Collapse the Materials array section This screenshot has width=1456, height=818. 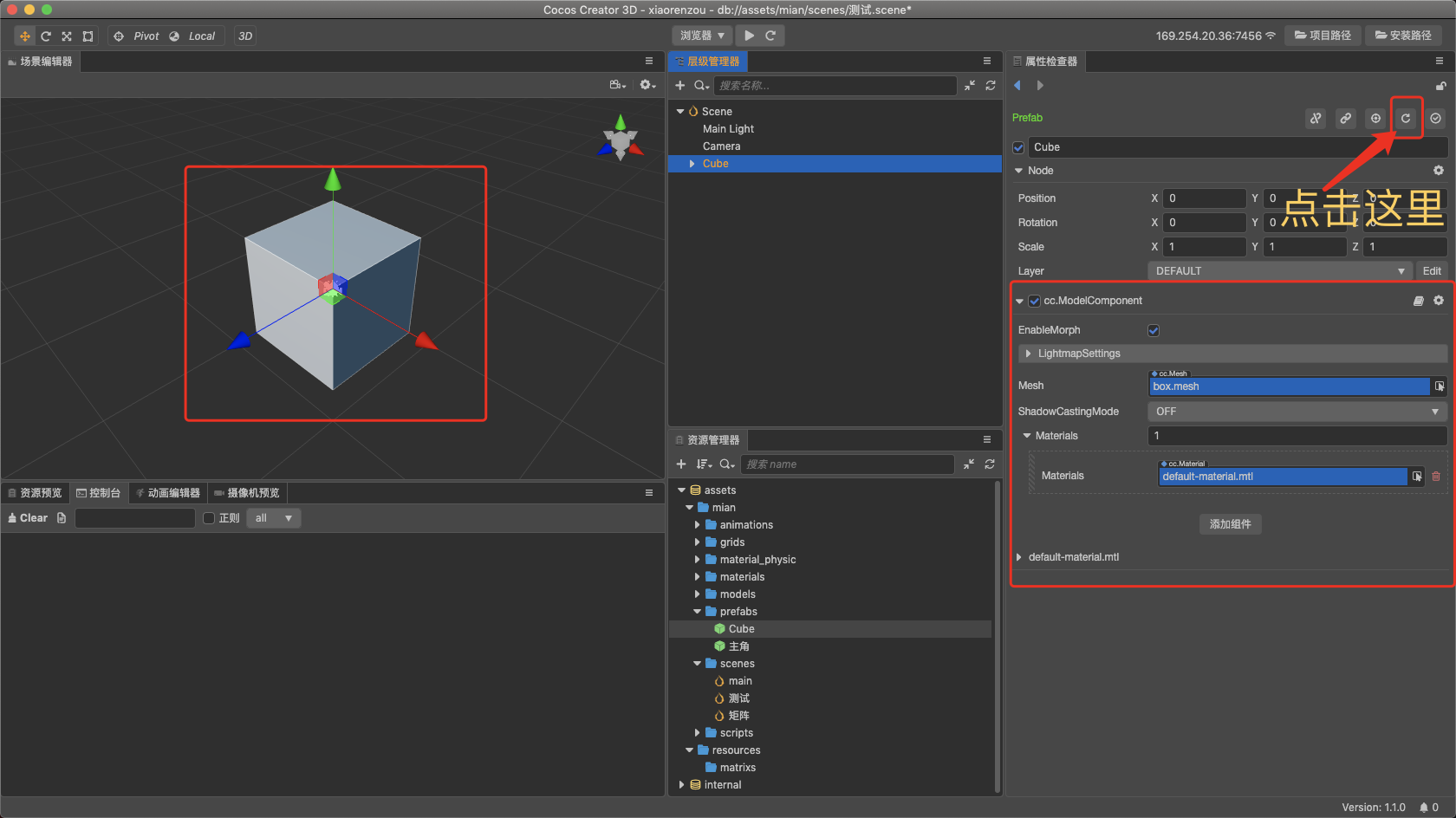(1027, 436)
